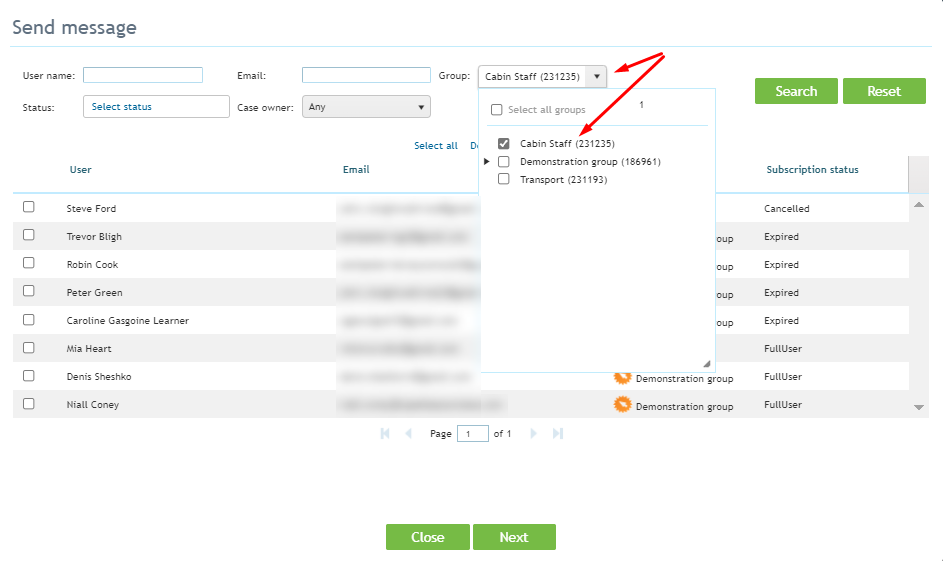The height and width of the screenshot is (561, 943).
Task: Expand the Demonstration group tree arrow
Action: point(487,161)
